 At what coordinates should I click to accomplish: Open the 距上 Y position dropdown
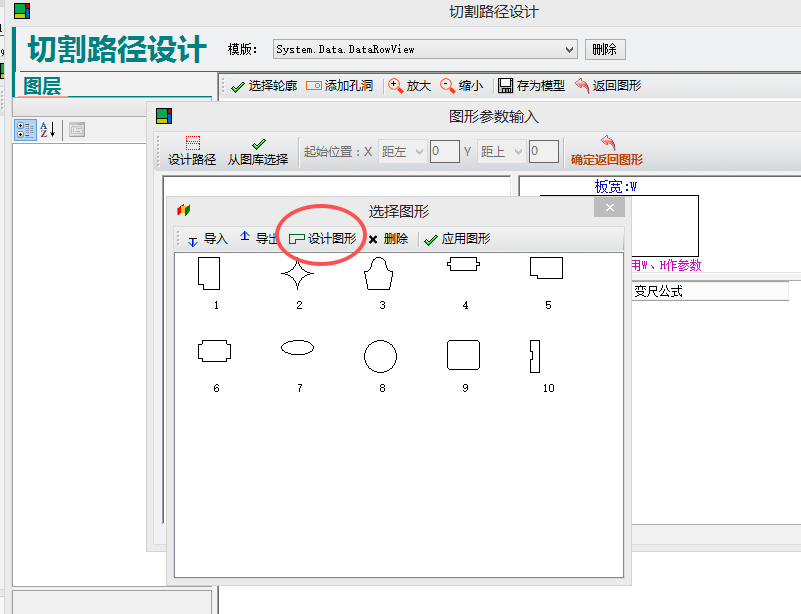click(x=501, y=152)
